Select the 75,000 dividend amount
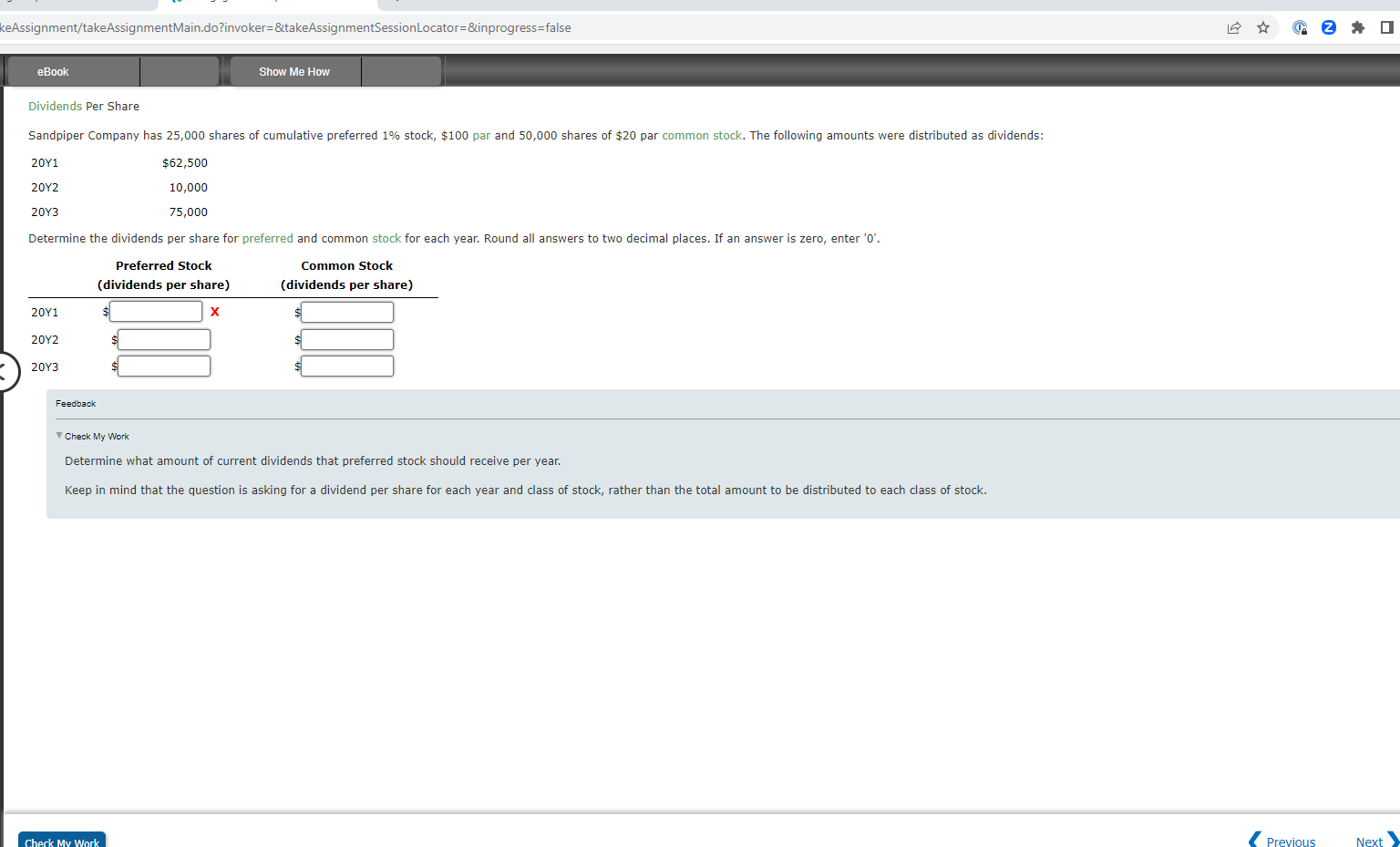The width and height of the screenshot is (1400, 847). tap(189, 212)
